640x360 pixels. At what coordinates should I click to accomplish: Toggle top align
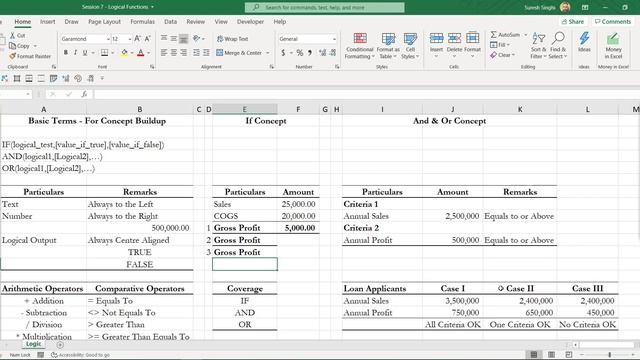click(x=164, y=39)
